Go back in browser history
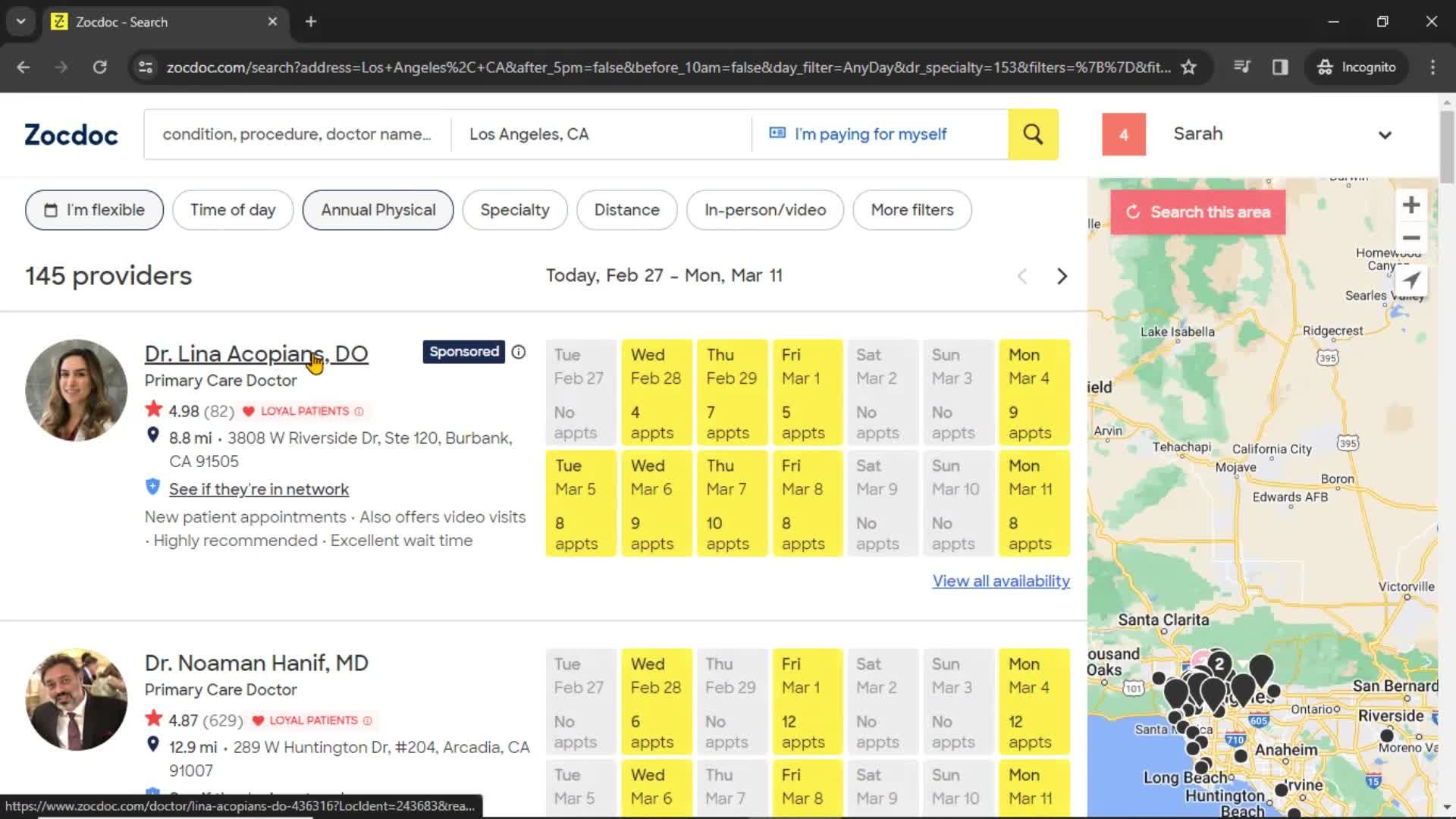 (x=24, y=67)
